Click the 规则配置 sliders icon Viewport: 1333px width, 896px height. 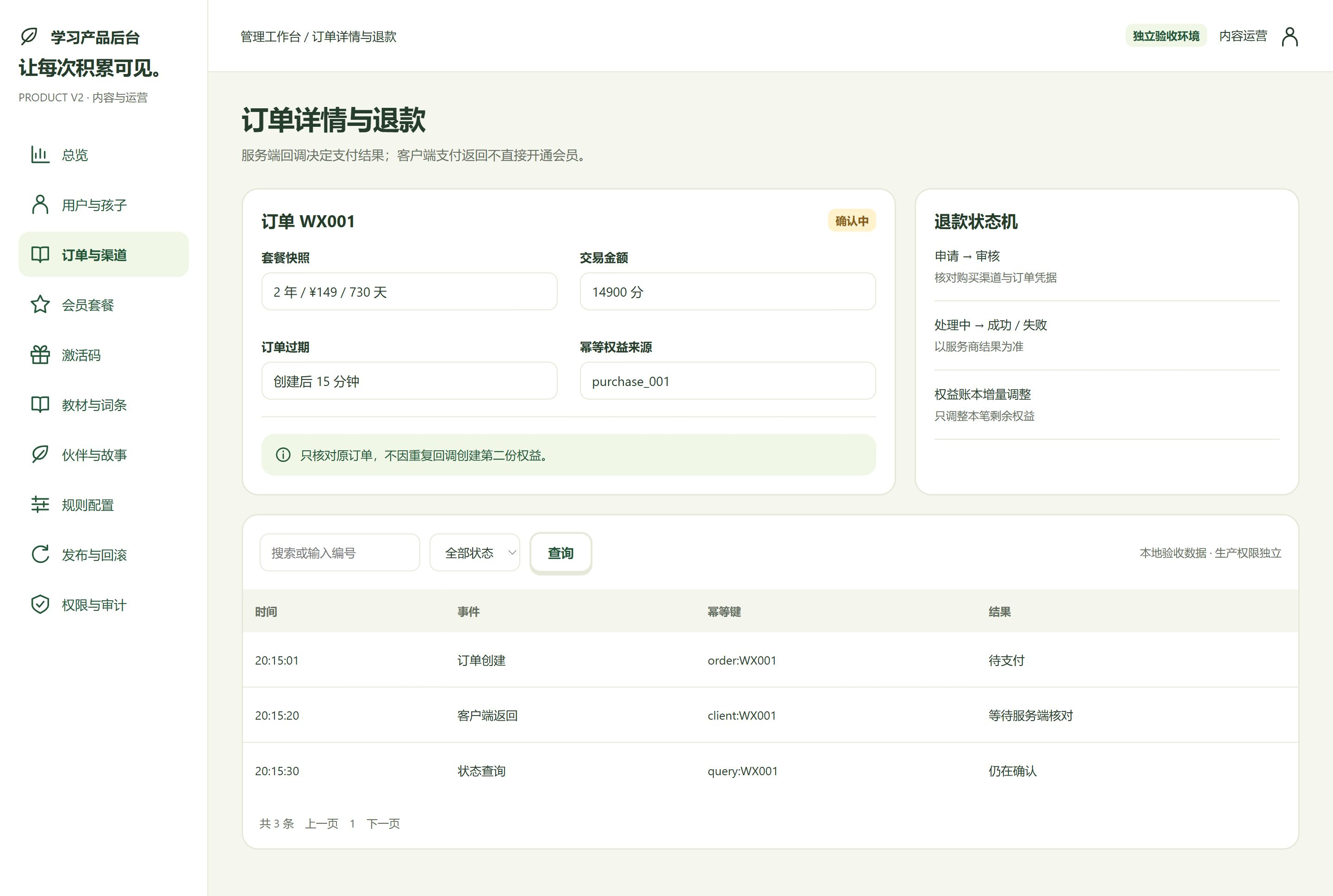[x=40, y=504]
